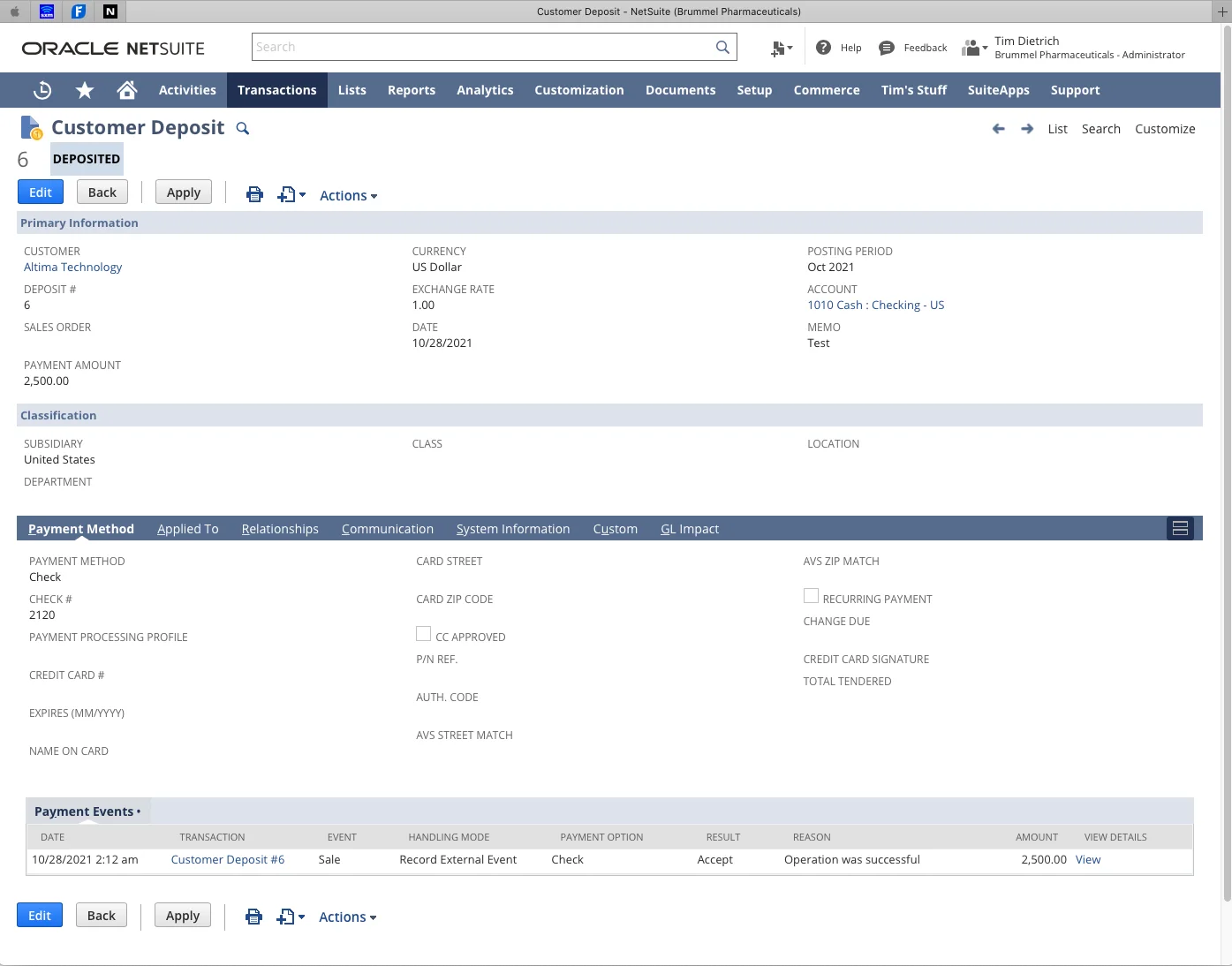Click the magnifier beside the Customer Deposit title
Viewport: 1232px width, 966px height.
point(243,129)
